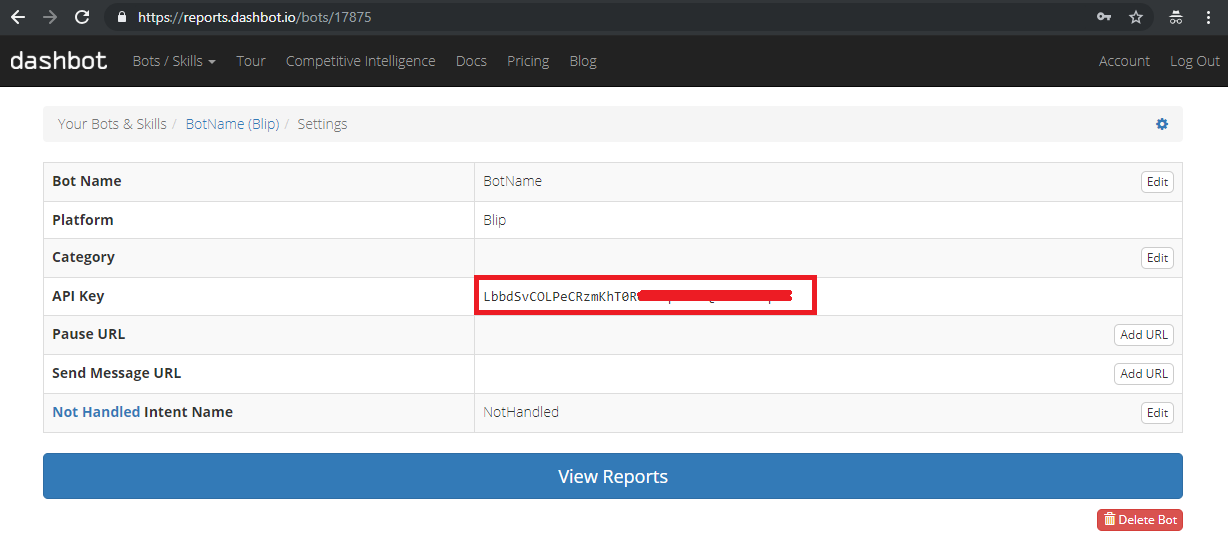The height and width of the screenshot is (559, 1228).
Task: Go to Your Bots & Skills breadcrumb
Action: pyautogui.click(x=112, y=124)
